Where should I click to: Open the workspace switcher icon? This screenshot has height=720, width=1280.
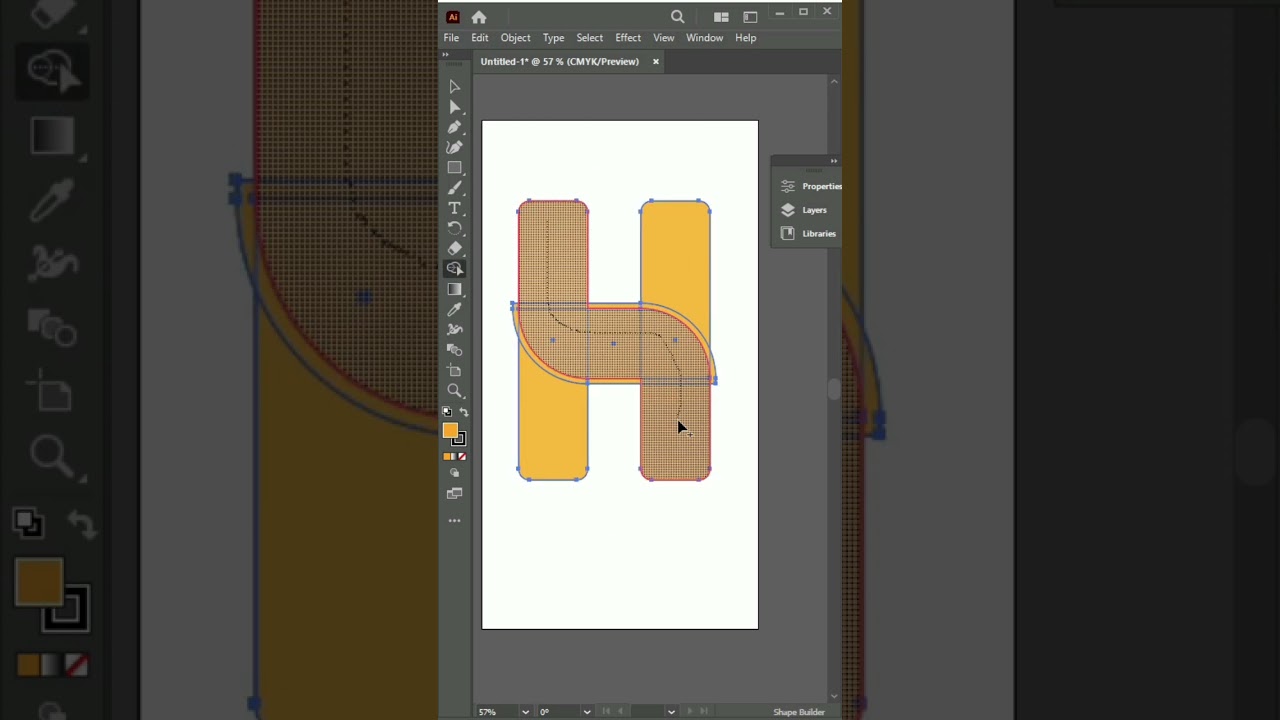tap(750, 17)
